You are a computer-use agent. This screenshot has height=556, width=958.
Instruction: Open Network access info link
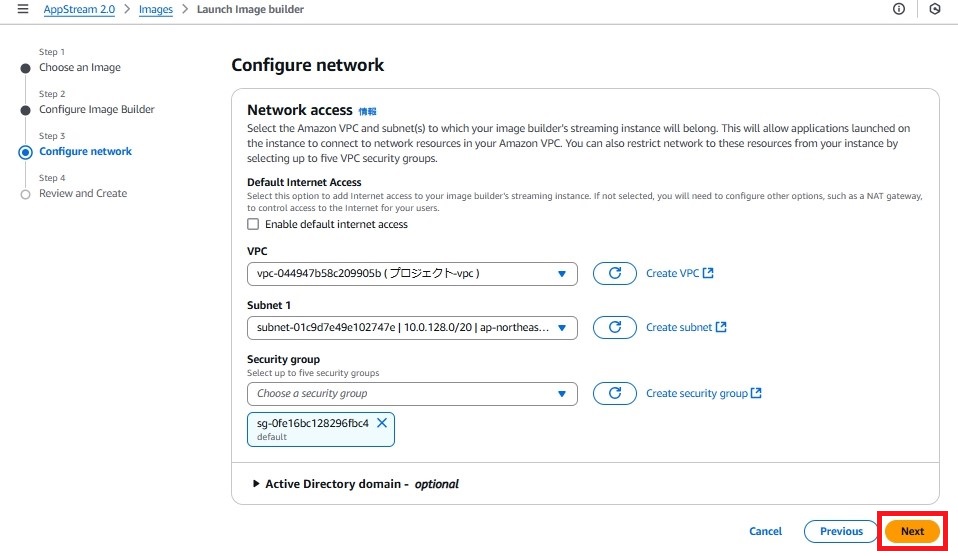(x=367, y=111)
